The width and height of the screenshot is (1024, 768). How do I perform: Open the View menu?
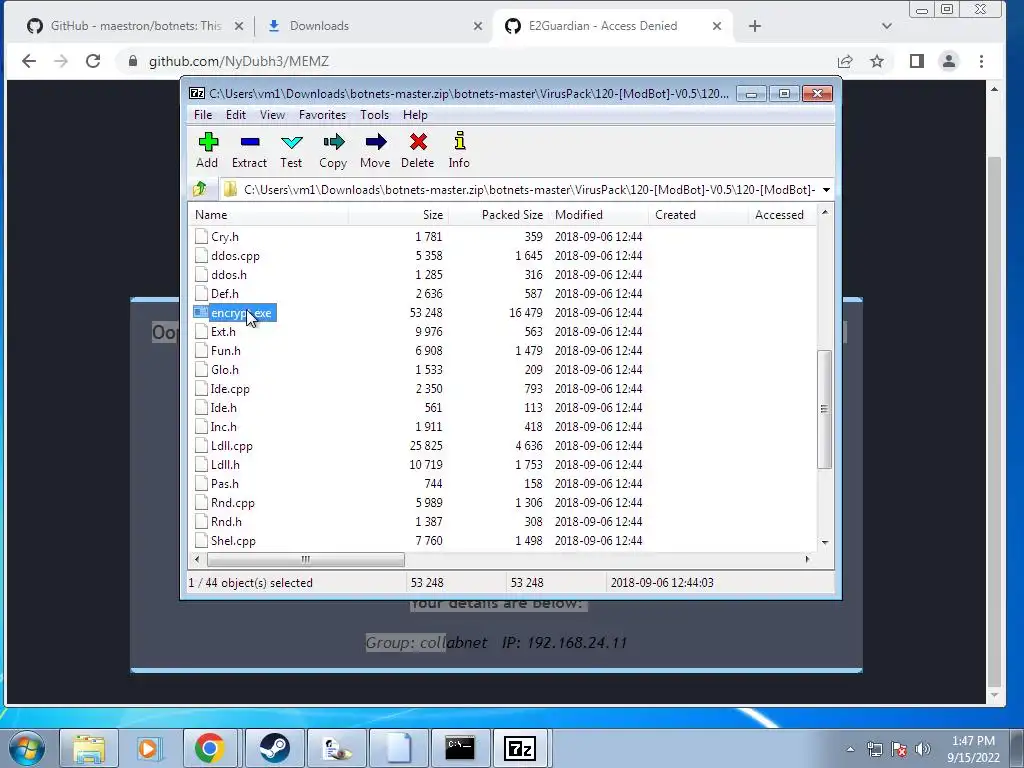pyautogui.click(x=272, y=115)
